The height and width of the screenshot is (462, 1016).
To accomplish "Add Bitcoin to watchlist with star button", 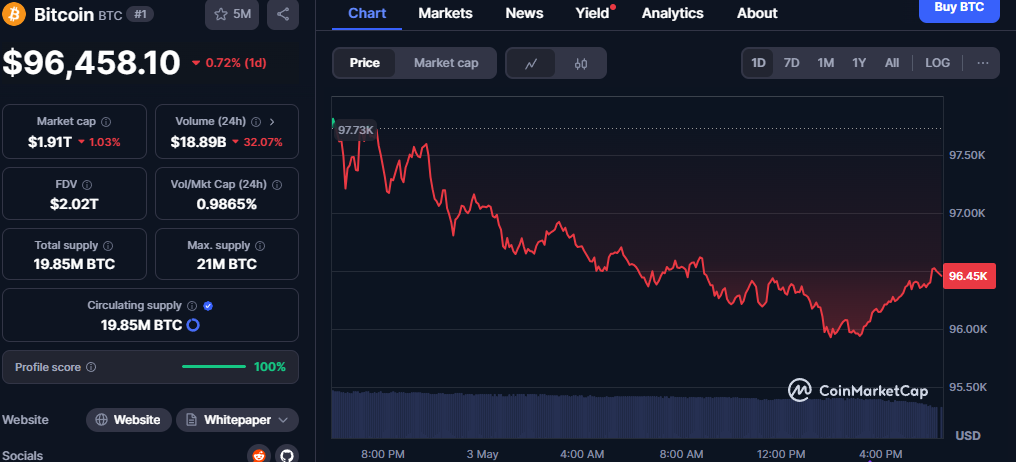I will coord(232,14).
